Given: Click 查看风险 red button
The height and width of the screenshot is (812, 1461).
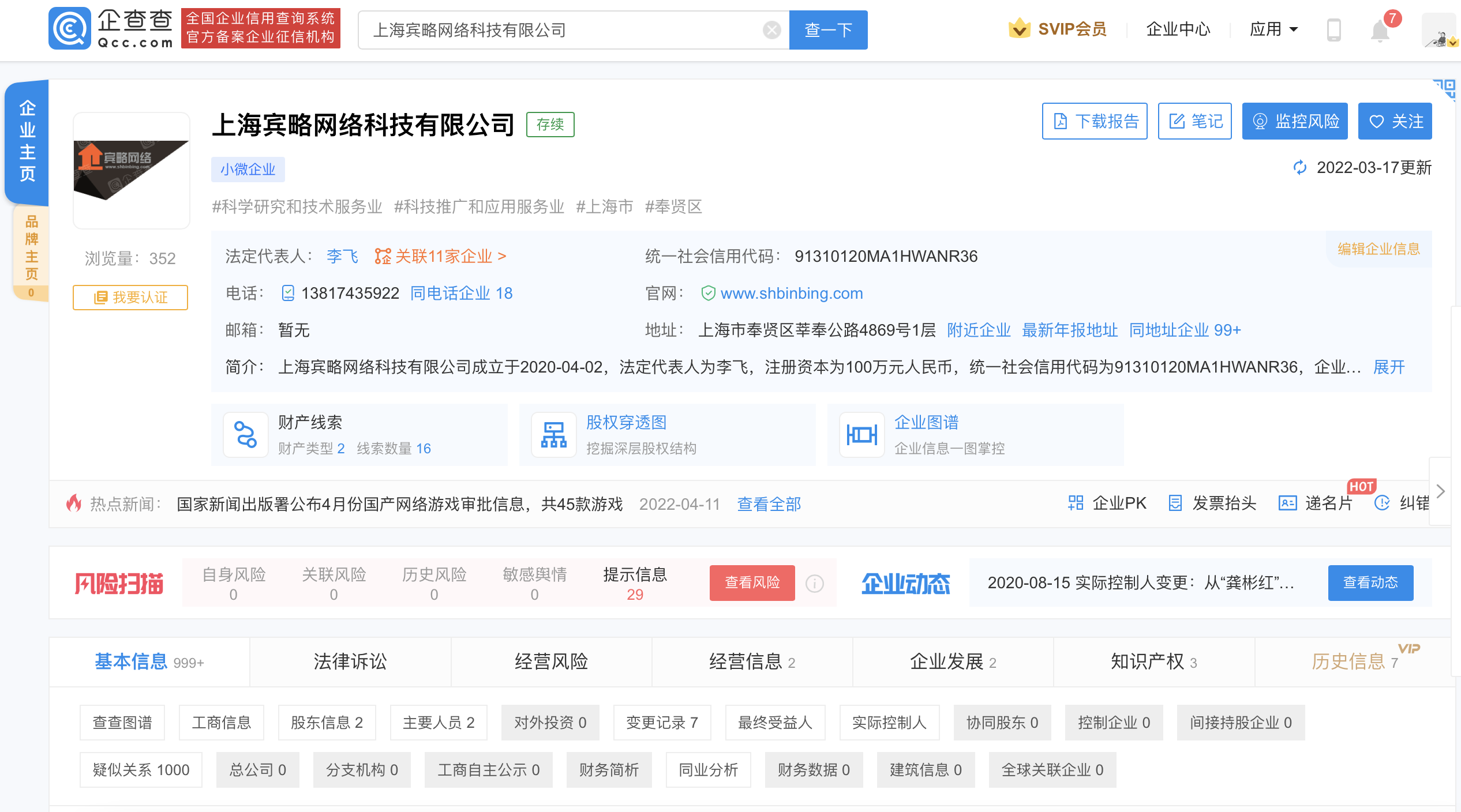Looking at the screenshot, I should point(752,583).
